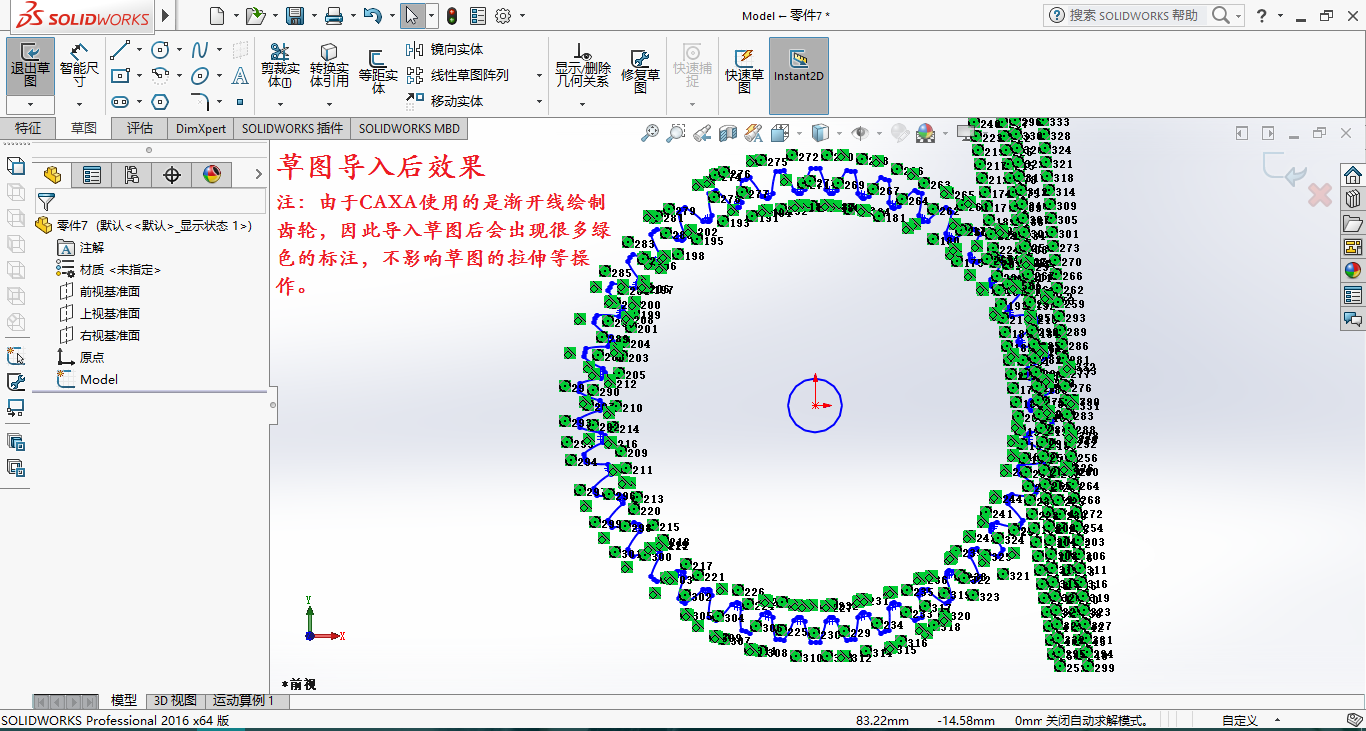Select the Circle sketch tool
Screen dimensions: 1366x731
[160, 49]
